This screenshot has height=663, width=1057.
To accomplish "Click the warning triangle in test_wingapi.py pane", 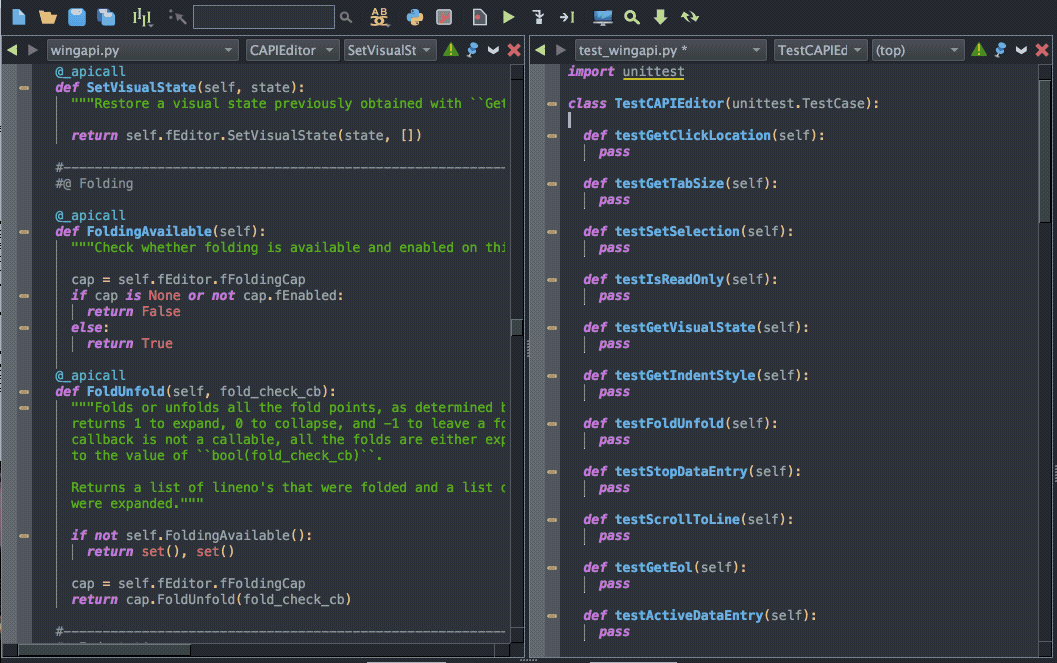I will [979, 50].
